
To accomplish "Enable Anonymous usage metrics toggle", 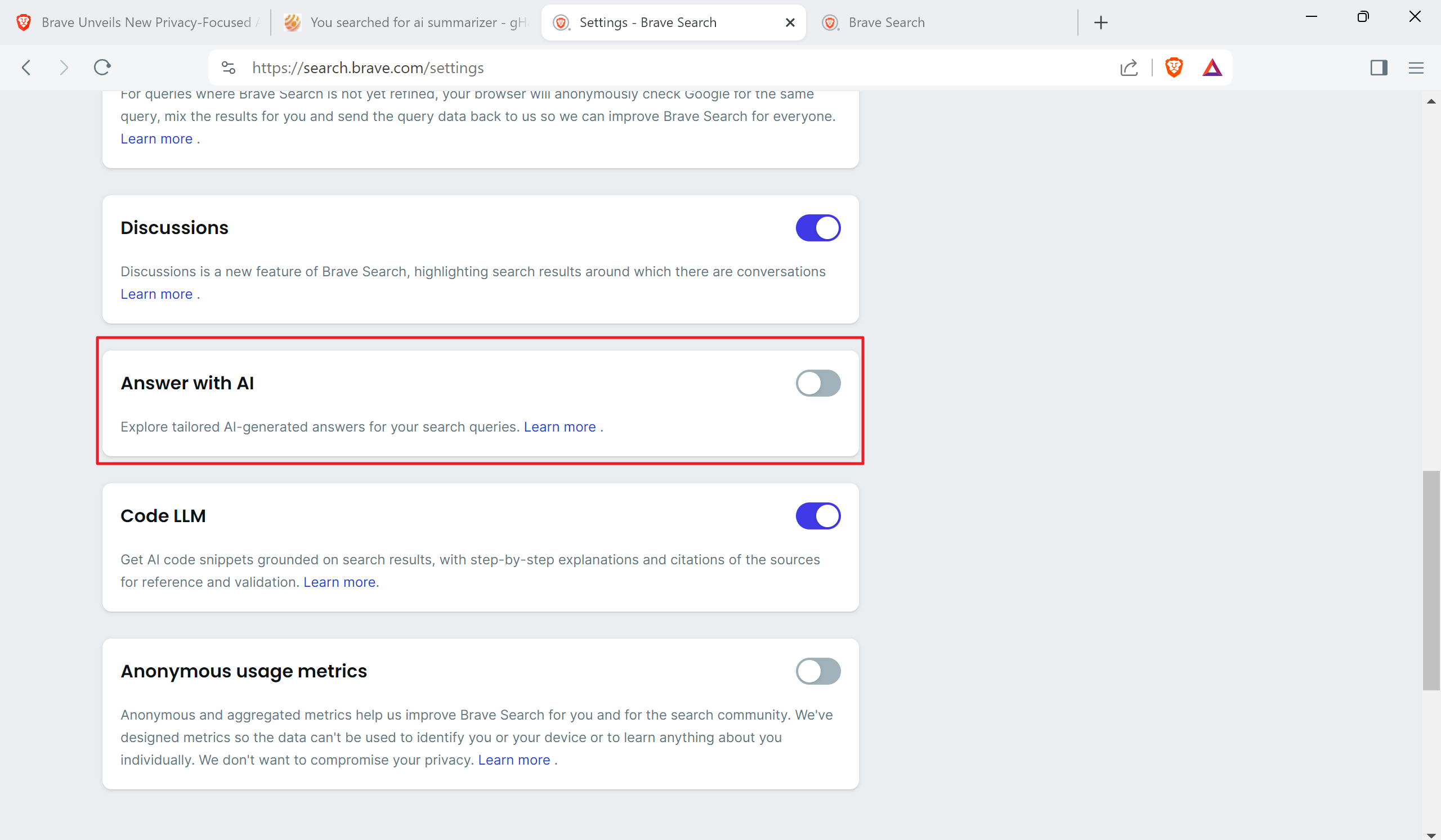I will pos(818,671).
